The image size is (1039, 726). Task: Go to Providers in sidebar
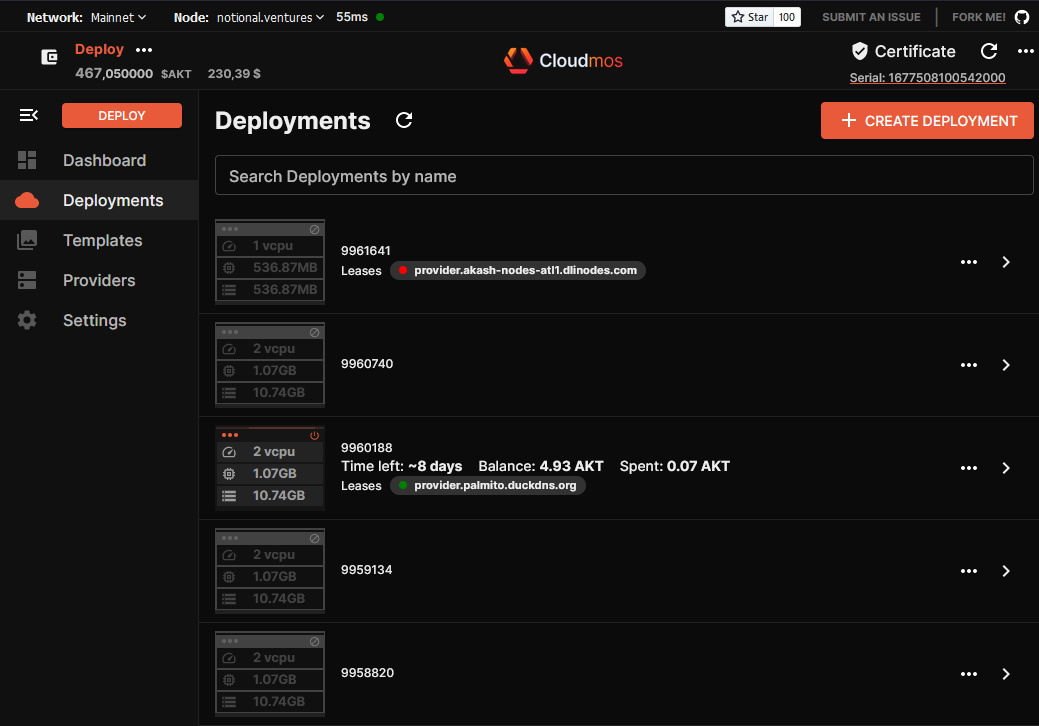tap(99, 280)
